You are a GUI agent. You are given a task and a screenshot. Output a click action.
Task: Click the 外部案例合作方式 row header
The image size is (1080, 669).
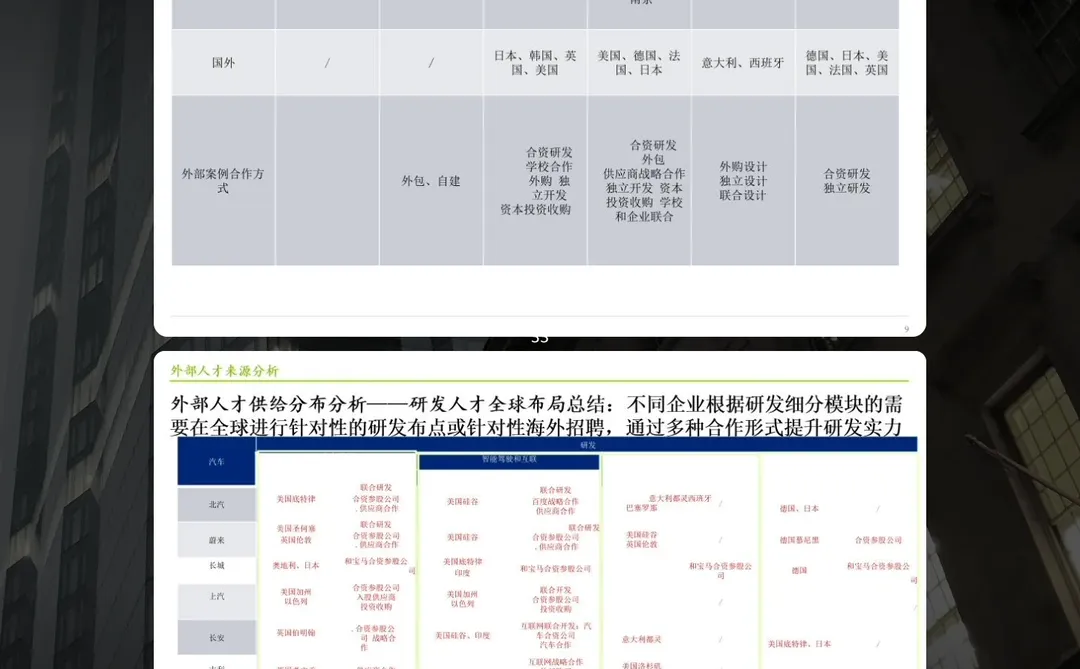(222, 181)
